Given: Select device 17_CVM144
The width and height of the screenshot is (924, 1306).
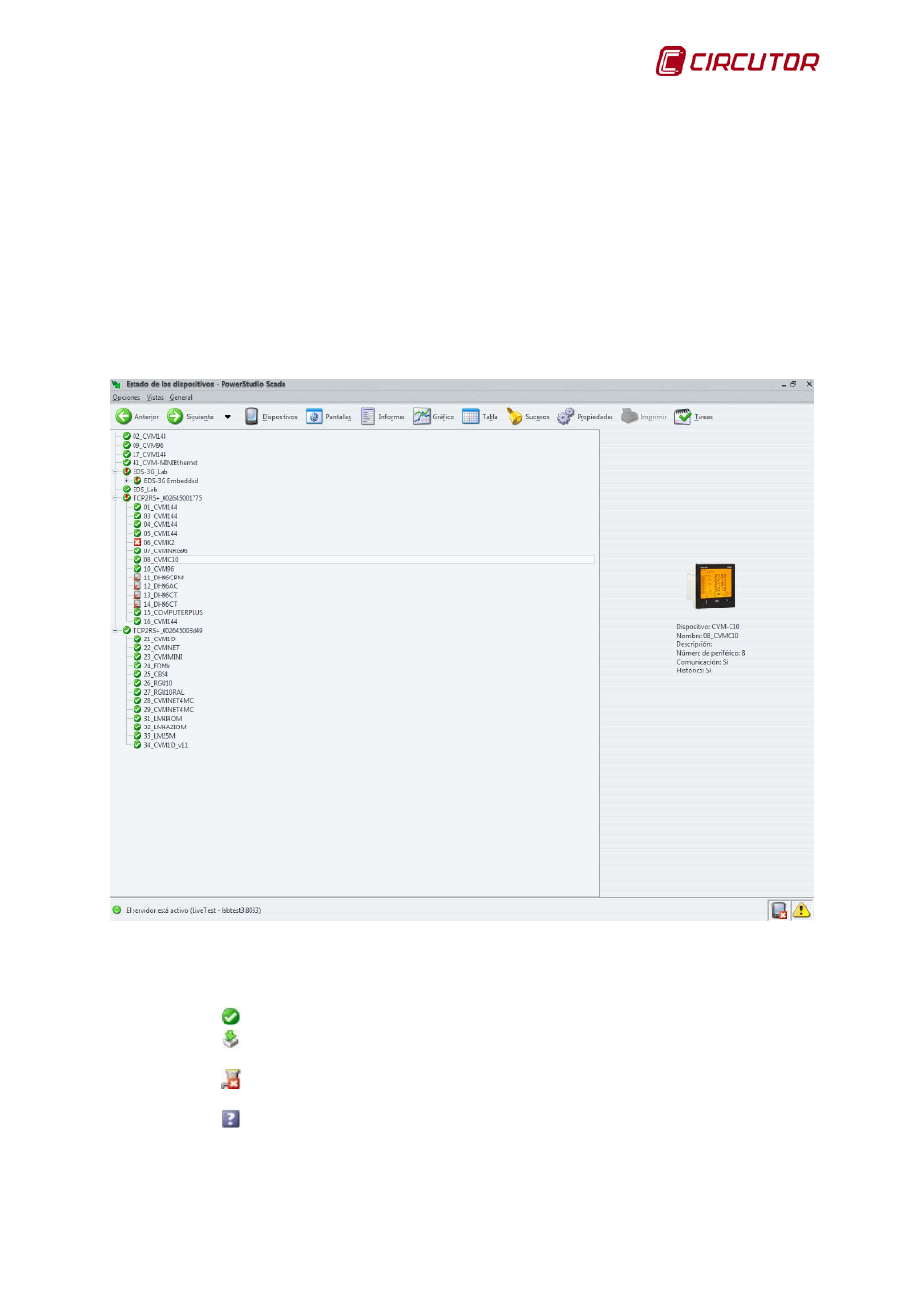Looking at the screenshot, I should (x=149, y=455).
